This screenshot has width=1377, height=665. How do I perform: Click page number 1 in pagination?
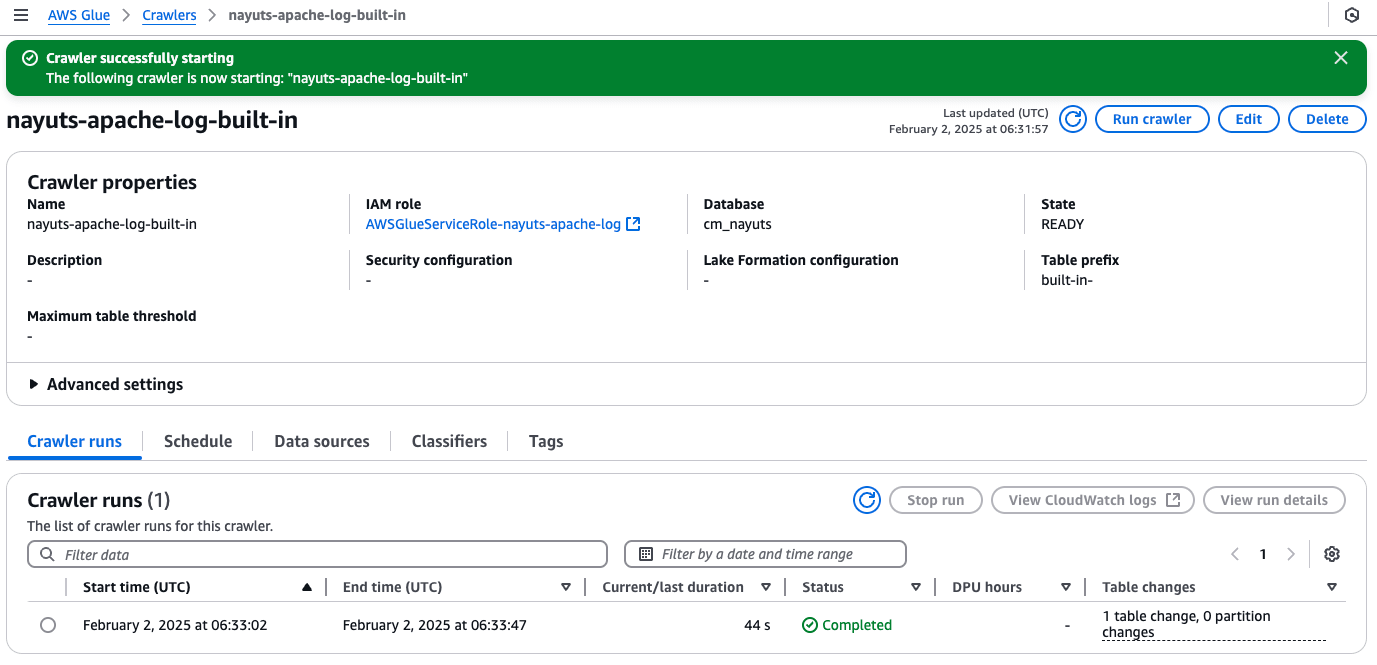point(1264,554)
